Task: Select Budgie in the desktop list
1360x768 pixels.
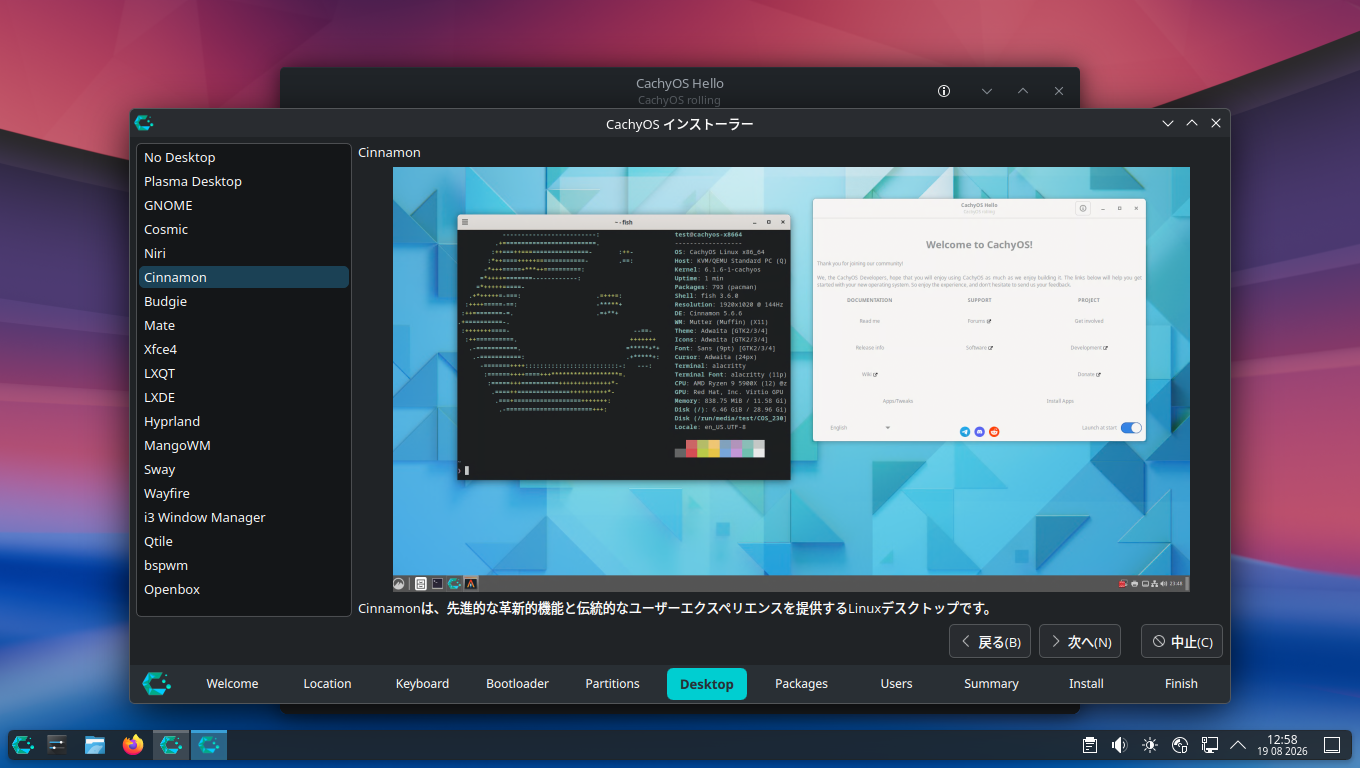Action: [244, 301]
